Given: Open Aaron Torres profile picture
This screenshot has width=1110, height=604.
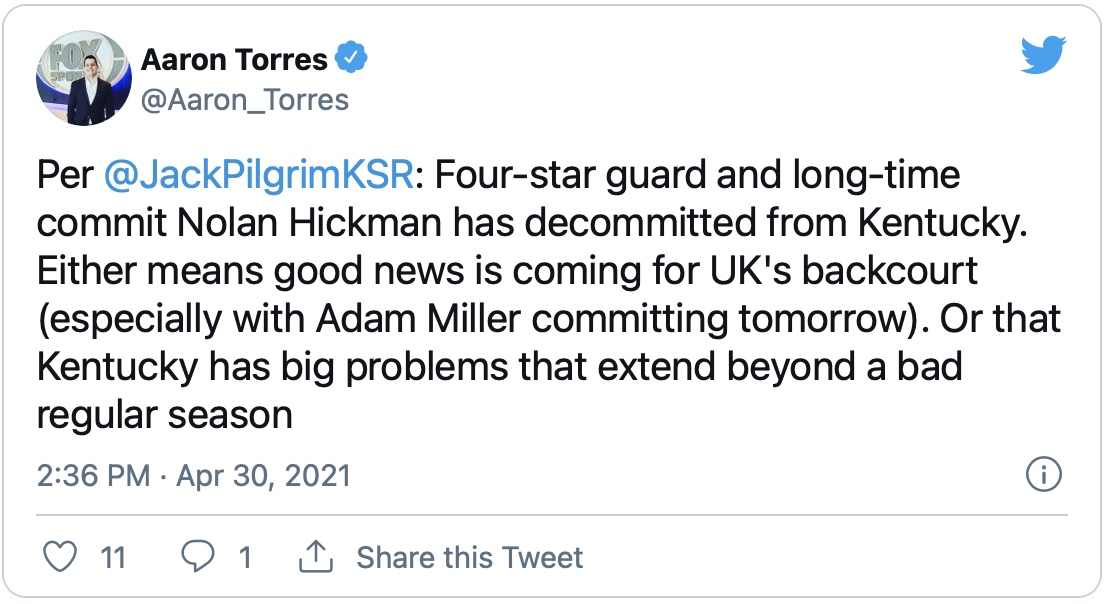Looking at the screenshot, I should tap(83, 78).
